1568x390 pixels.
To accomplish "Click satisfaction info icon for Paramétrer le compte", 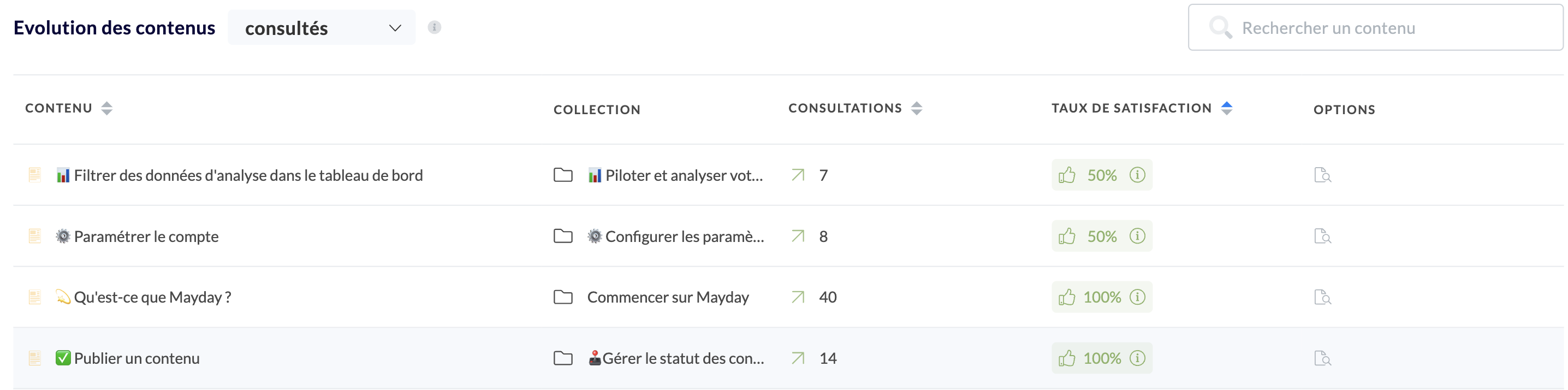I will click(1137, 236).
